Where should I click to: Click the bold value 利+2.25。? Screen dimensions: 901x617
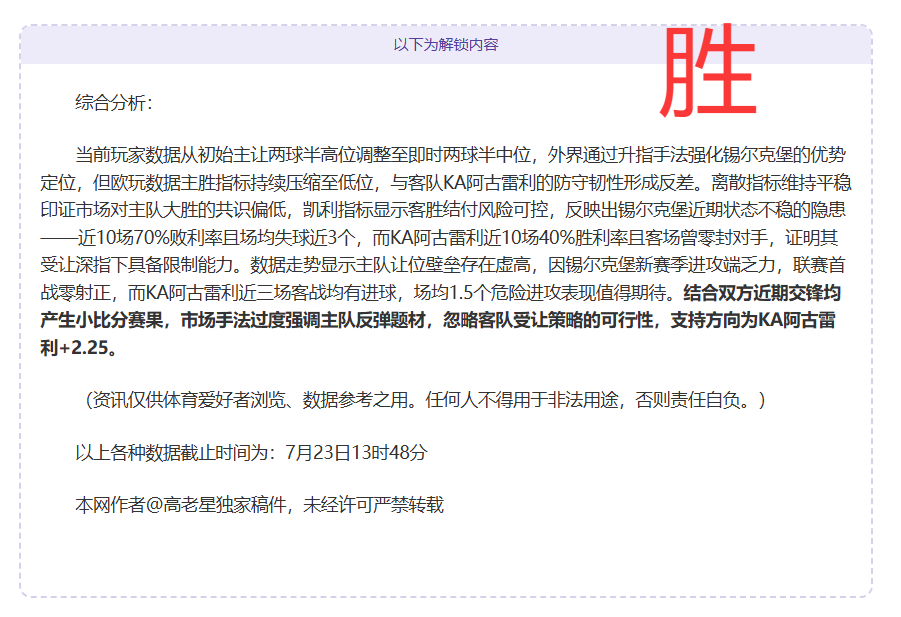[79, 348]
